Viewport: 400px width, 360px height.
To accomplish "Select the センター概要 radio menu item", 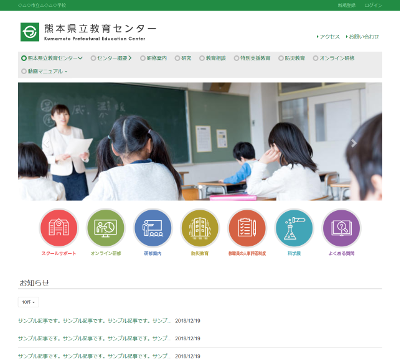I will (111, 58).
